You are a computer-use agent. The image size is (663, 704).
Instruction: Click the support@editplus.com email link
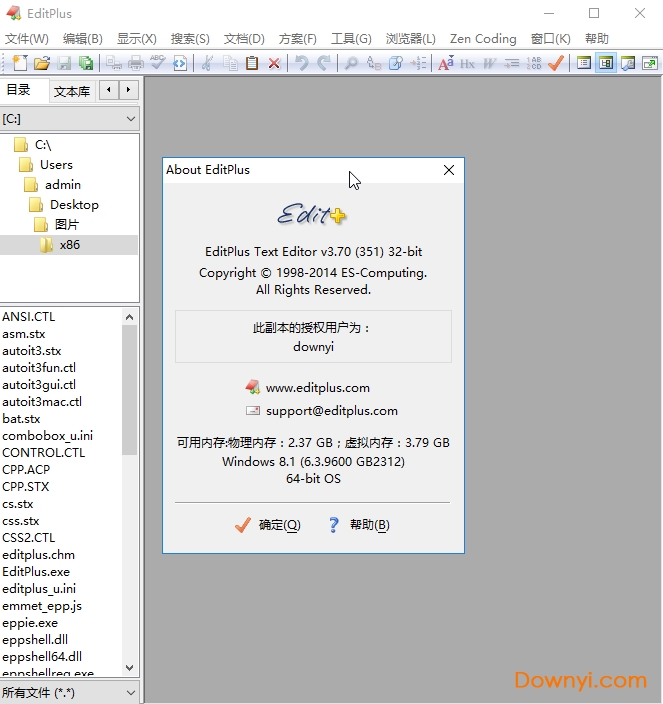(x=332, y=411)
